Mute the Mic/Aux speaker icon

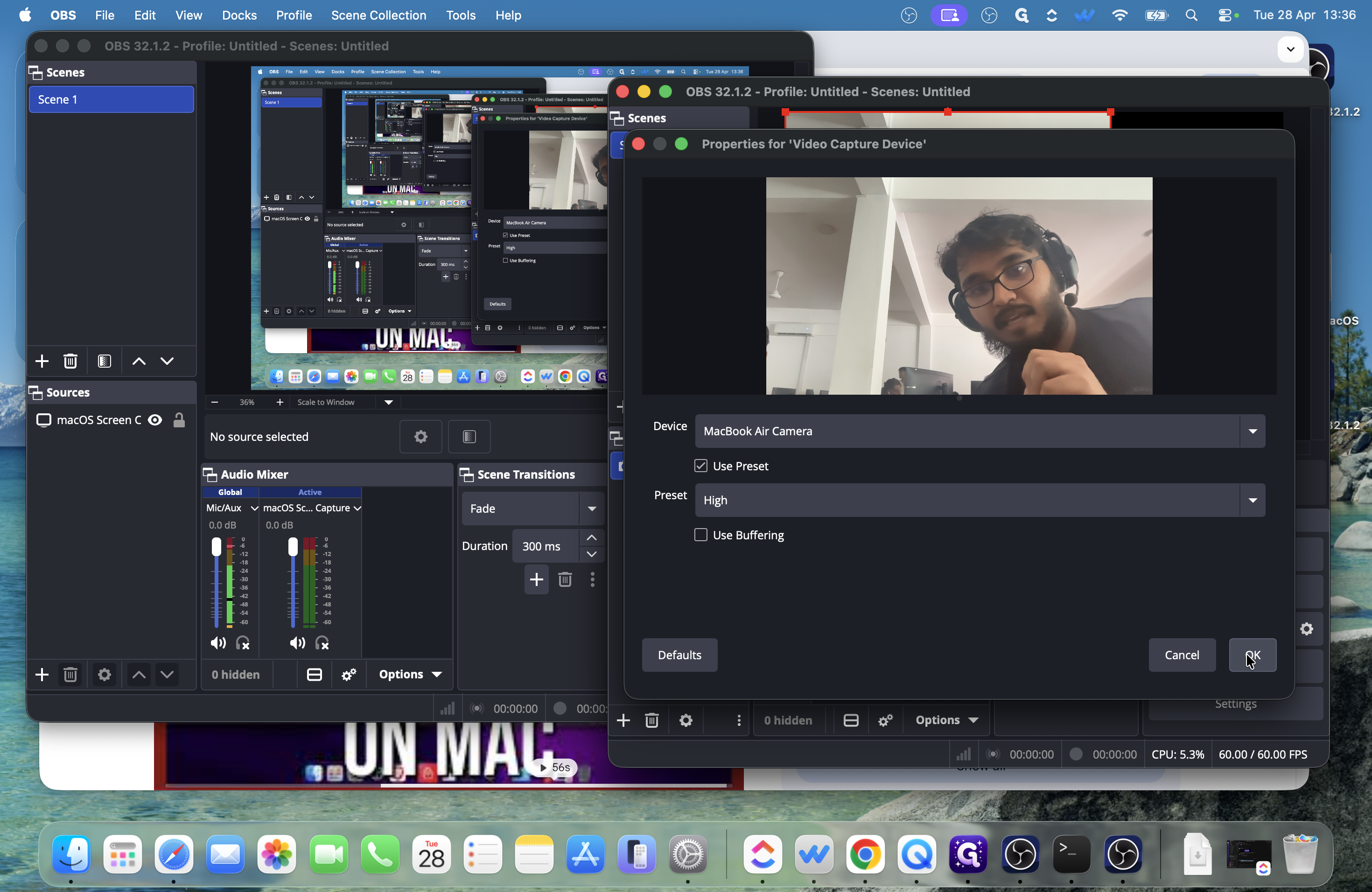[x=218, y=643]
